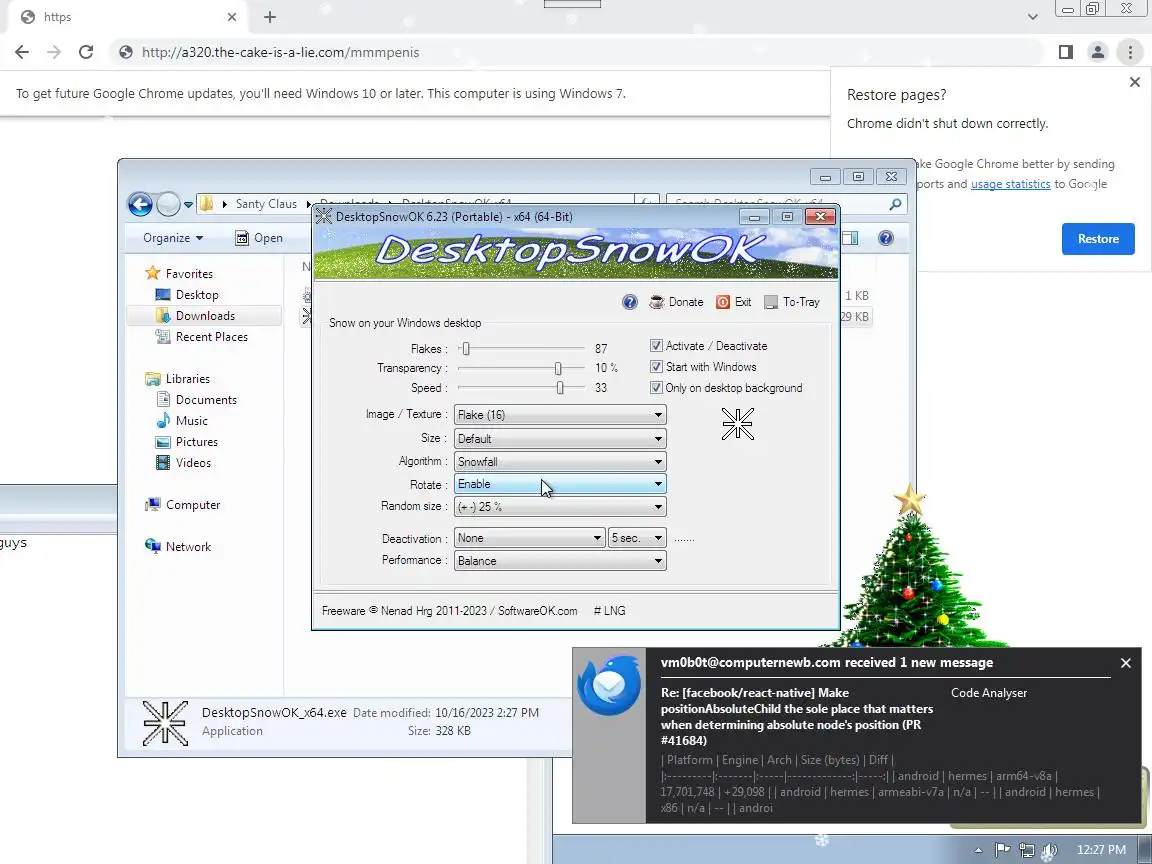Open the Image / Texture dropdown
The image size is (1152, 864).
coord(560,415)
